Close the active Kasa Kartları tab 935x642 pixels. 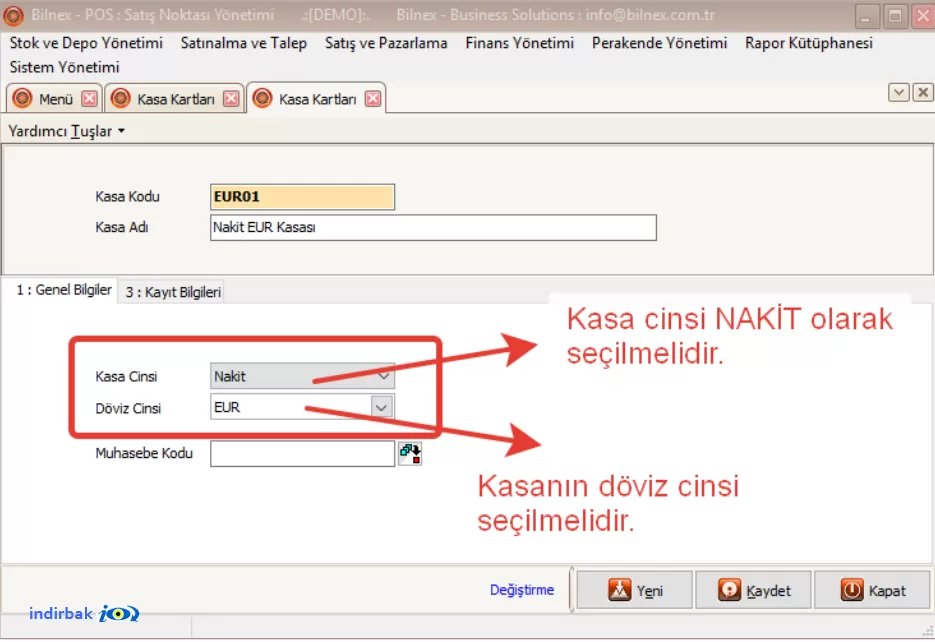(373, 98)
